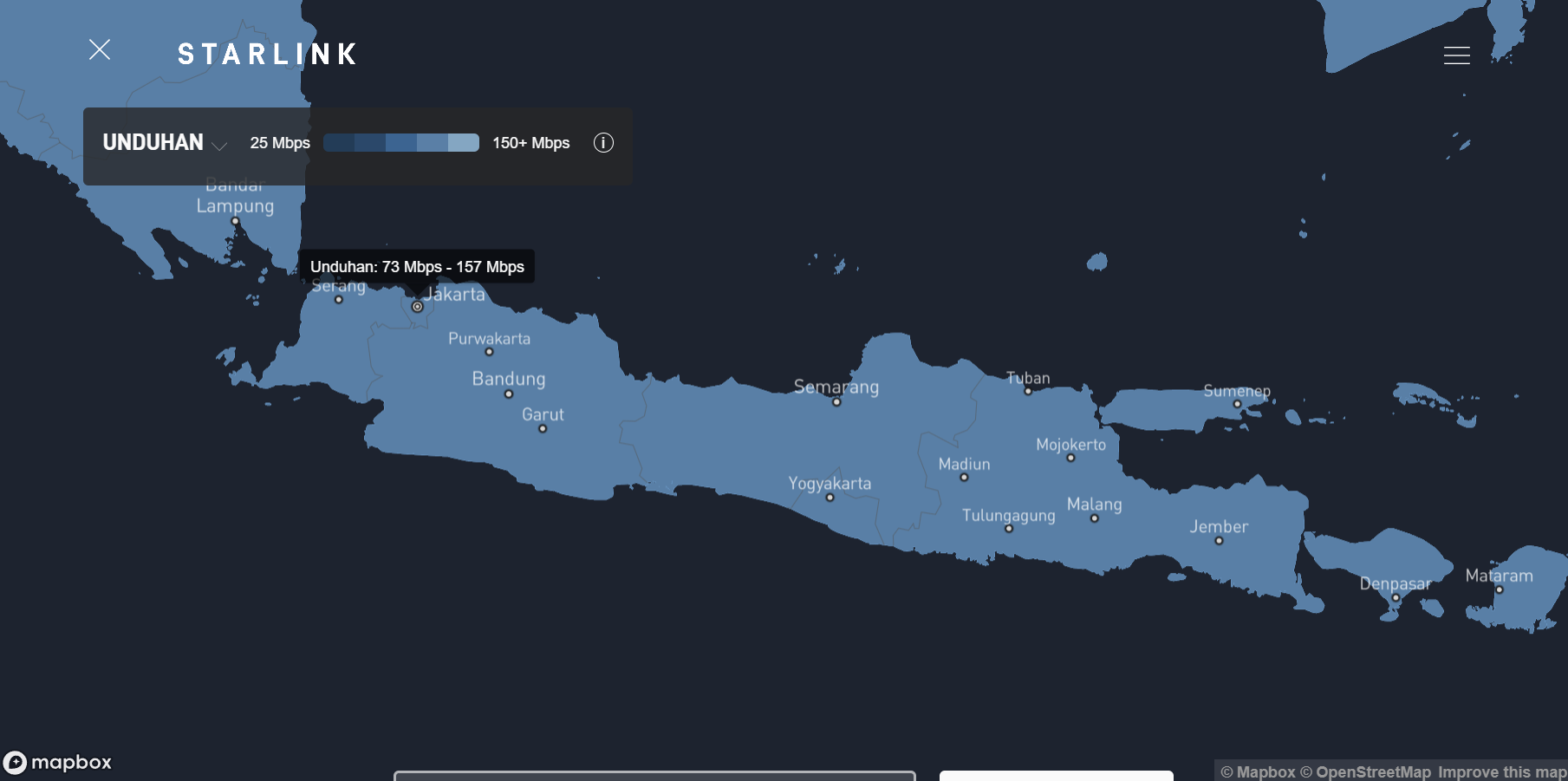The image size is (1568, 781).
Task: Click the Semarang city marker dot
Action: coord(836,401)
